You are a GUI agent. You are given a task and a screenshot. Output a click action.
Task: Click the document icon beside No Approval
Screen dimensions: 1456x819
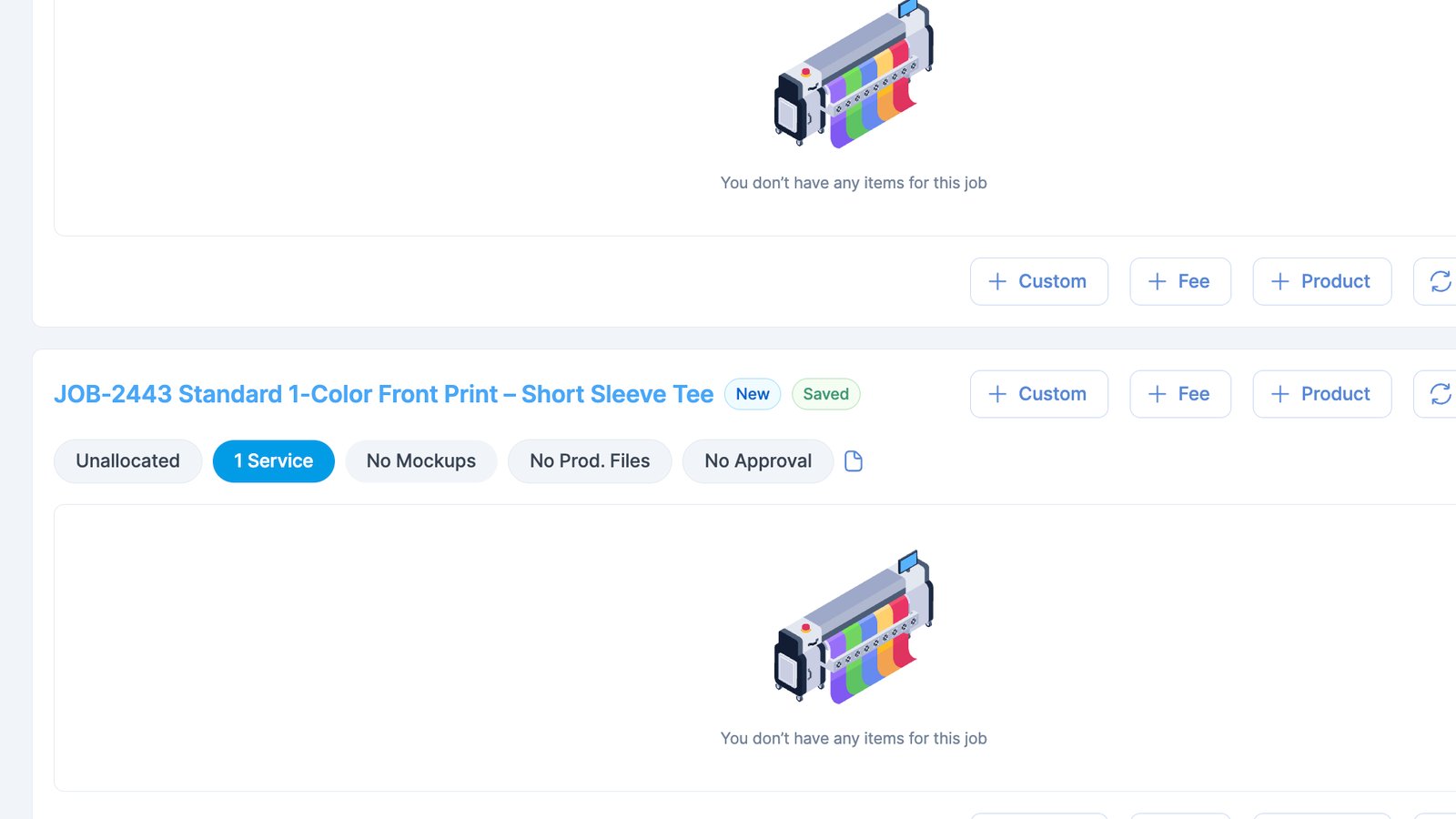[854, 461]
